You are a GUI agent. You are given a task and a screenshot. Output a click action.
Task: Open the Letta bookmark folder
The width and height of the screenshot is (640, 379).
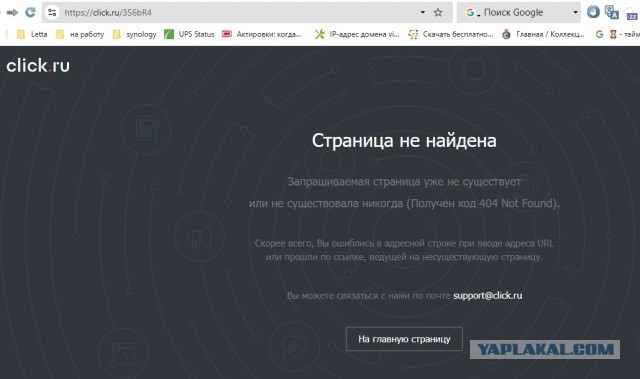tap(32, 34)
